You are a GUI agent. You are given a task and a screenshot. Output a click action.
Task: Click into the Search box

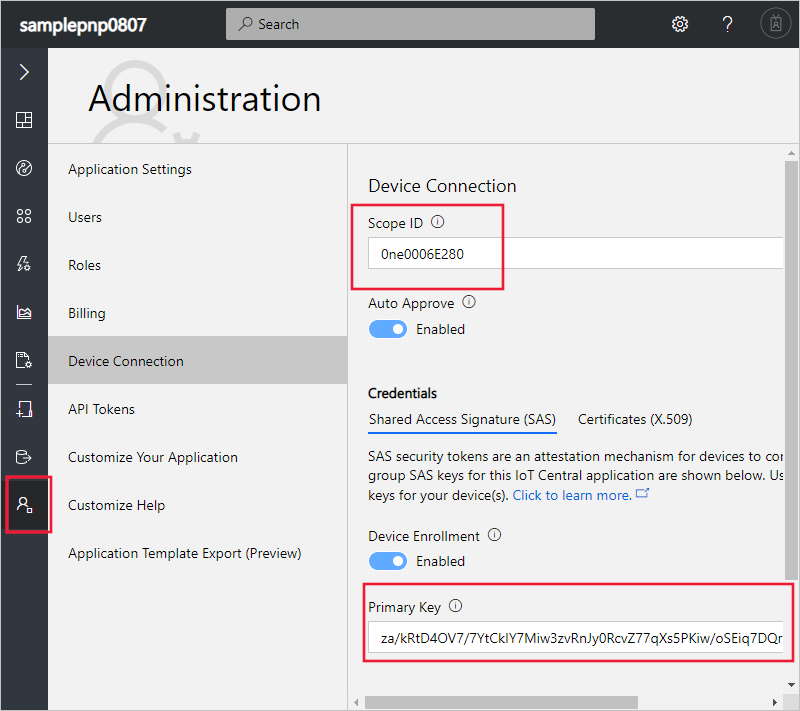click(x=410, y=24)
